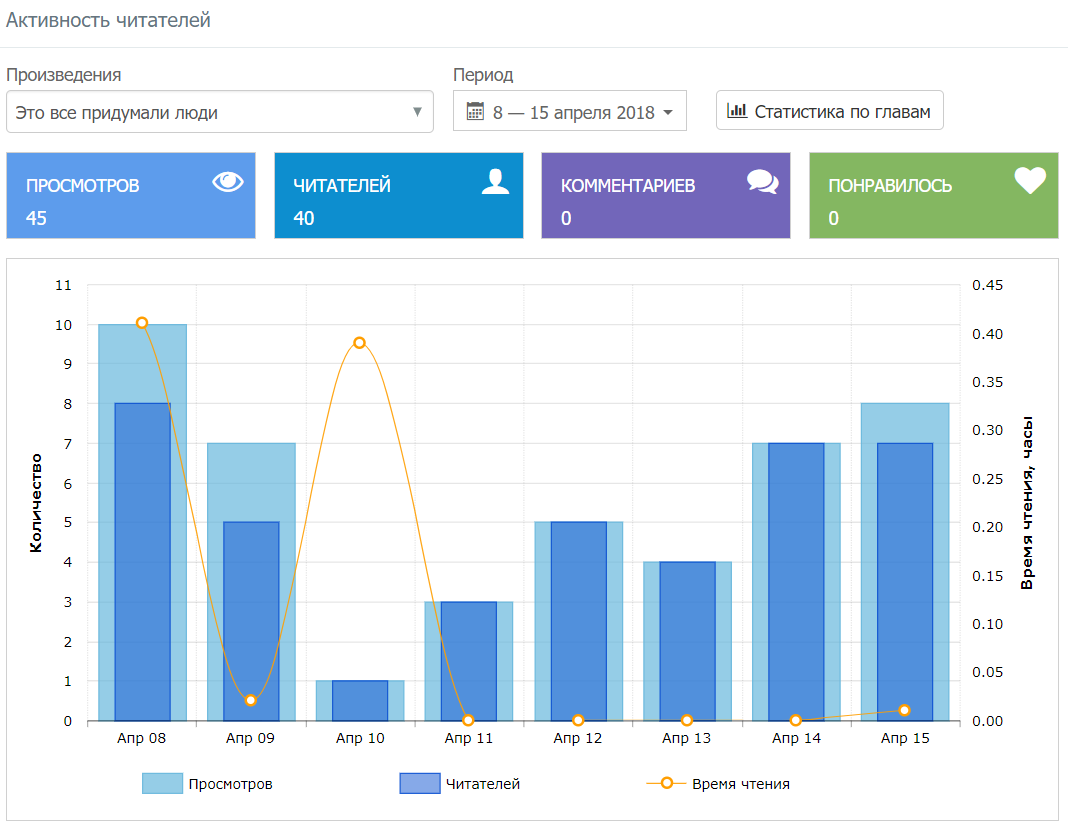Open Статистика по главам

[x=830, y=111]
